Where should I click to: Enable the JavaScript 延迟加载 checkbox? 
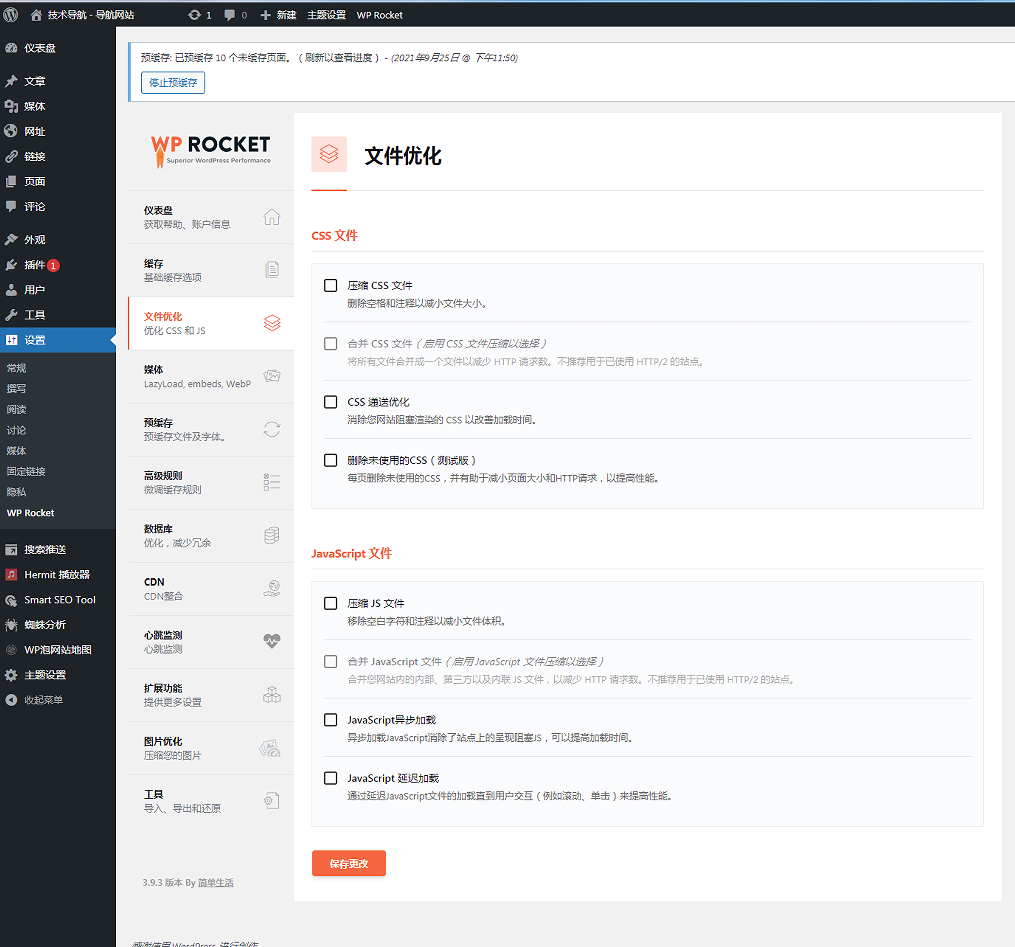(x=330, y=778)
